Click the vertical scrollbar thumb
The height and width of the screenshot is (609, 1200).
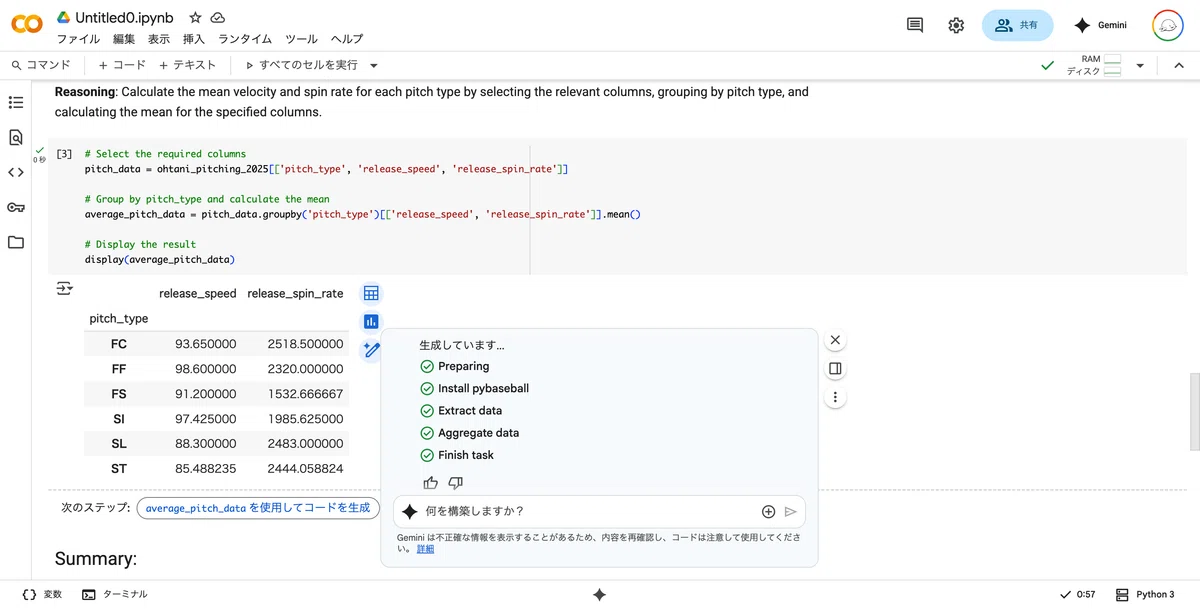(1194, 412)
